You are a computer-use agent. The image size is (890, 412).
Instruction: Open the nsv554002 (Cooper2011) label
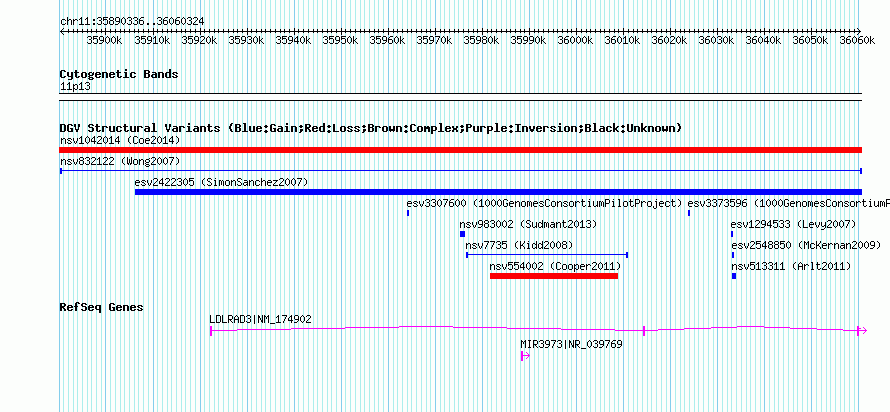point(555,266)
